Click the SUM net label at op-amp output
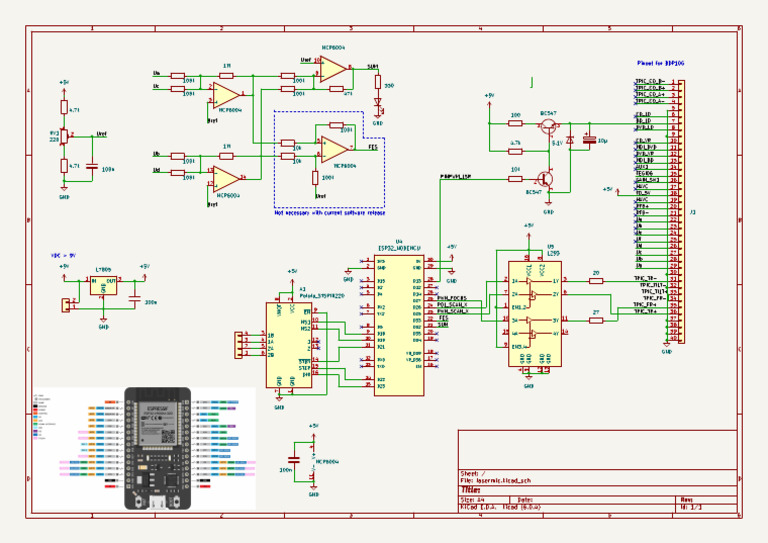 [x=373, y=67]
